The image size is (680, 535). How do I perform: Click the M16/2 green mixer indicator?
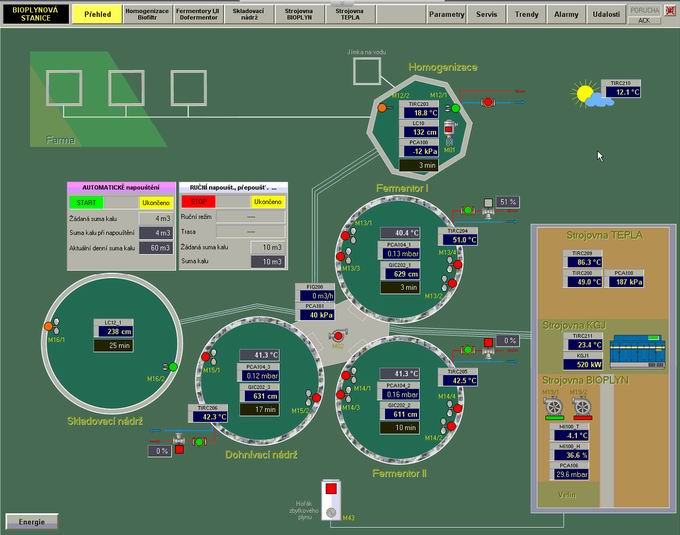[x=172, y=368]
